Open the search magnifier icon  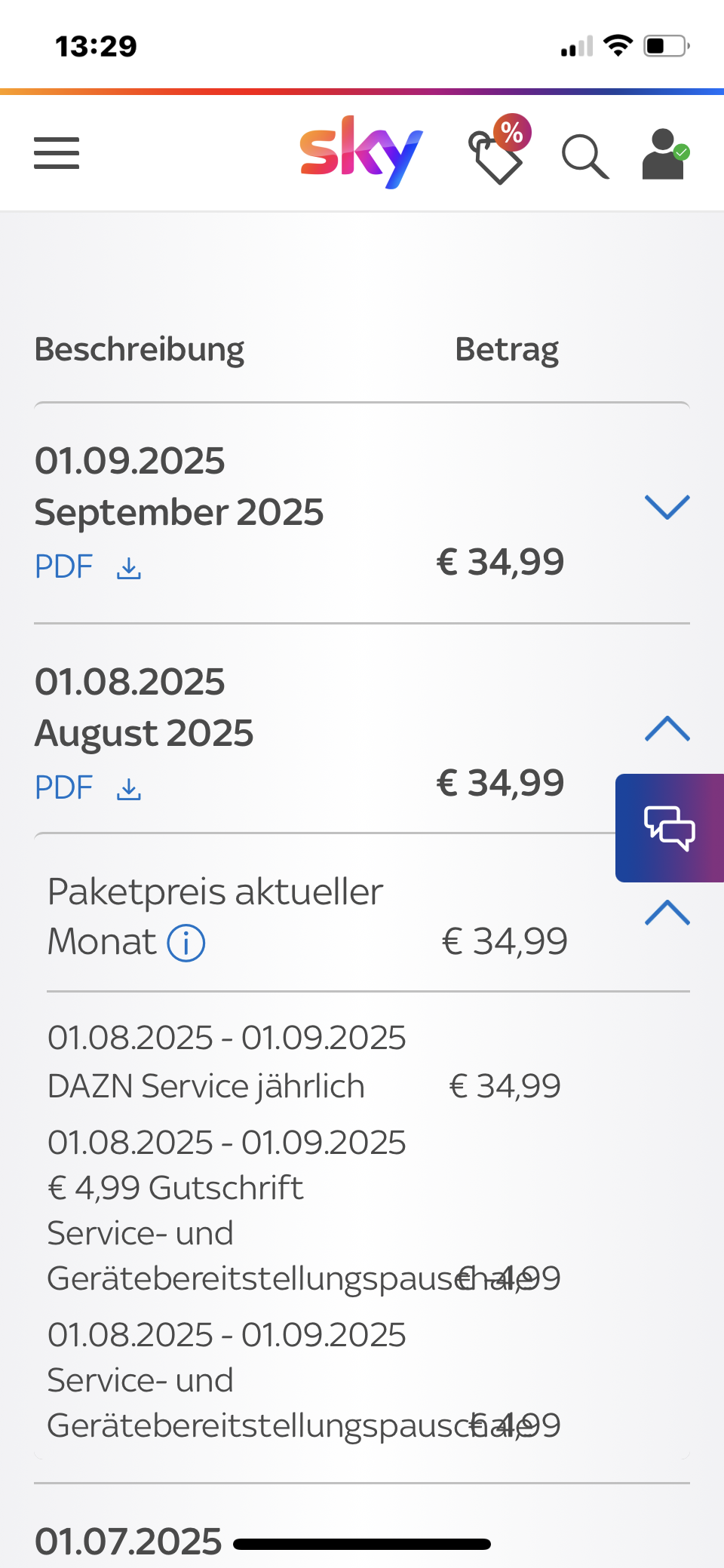point(585,156)
